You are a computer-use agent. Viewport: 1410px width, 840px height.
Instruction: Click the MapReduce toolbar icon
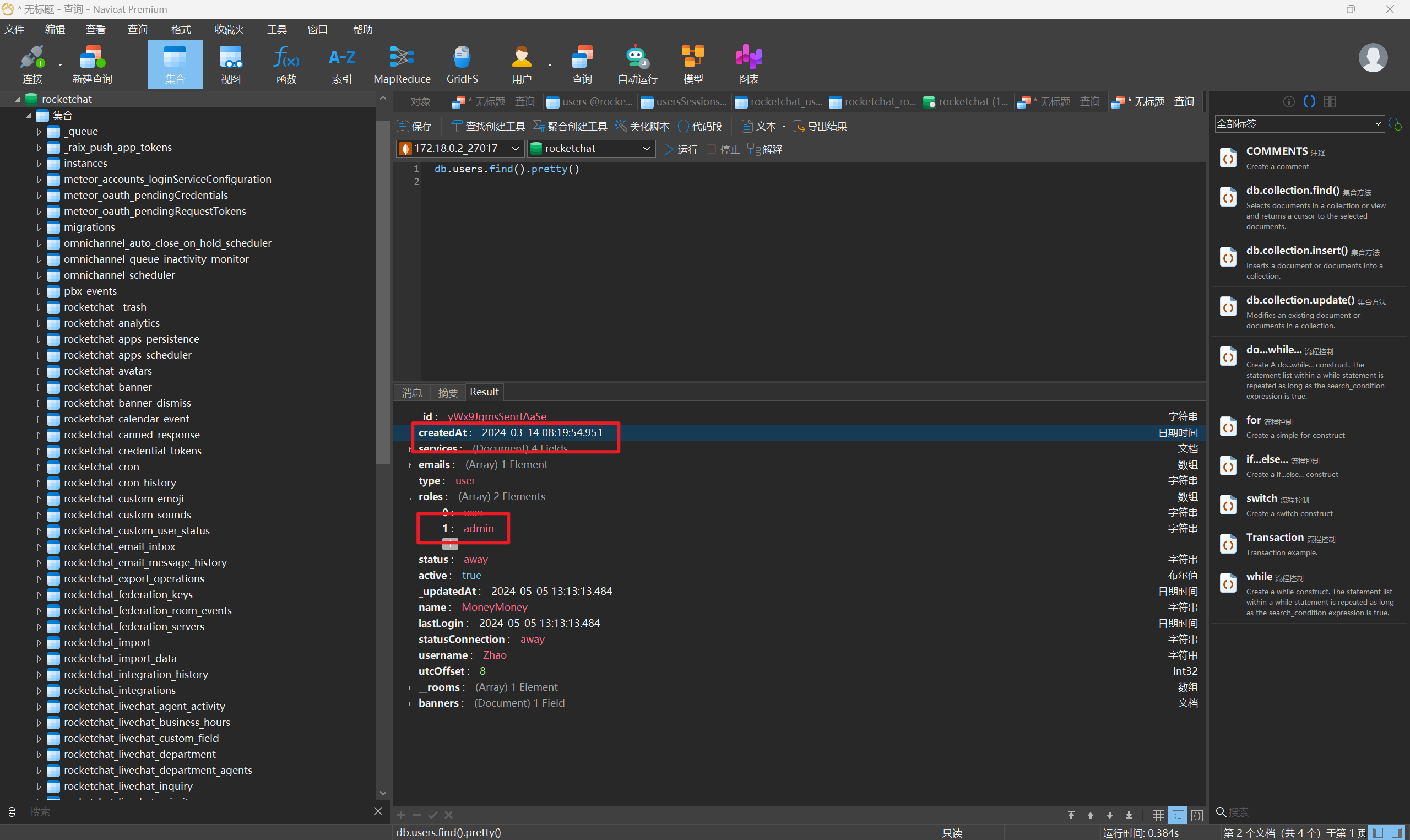[402, 64]
